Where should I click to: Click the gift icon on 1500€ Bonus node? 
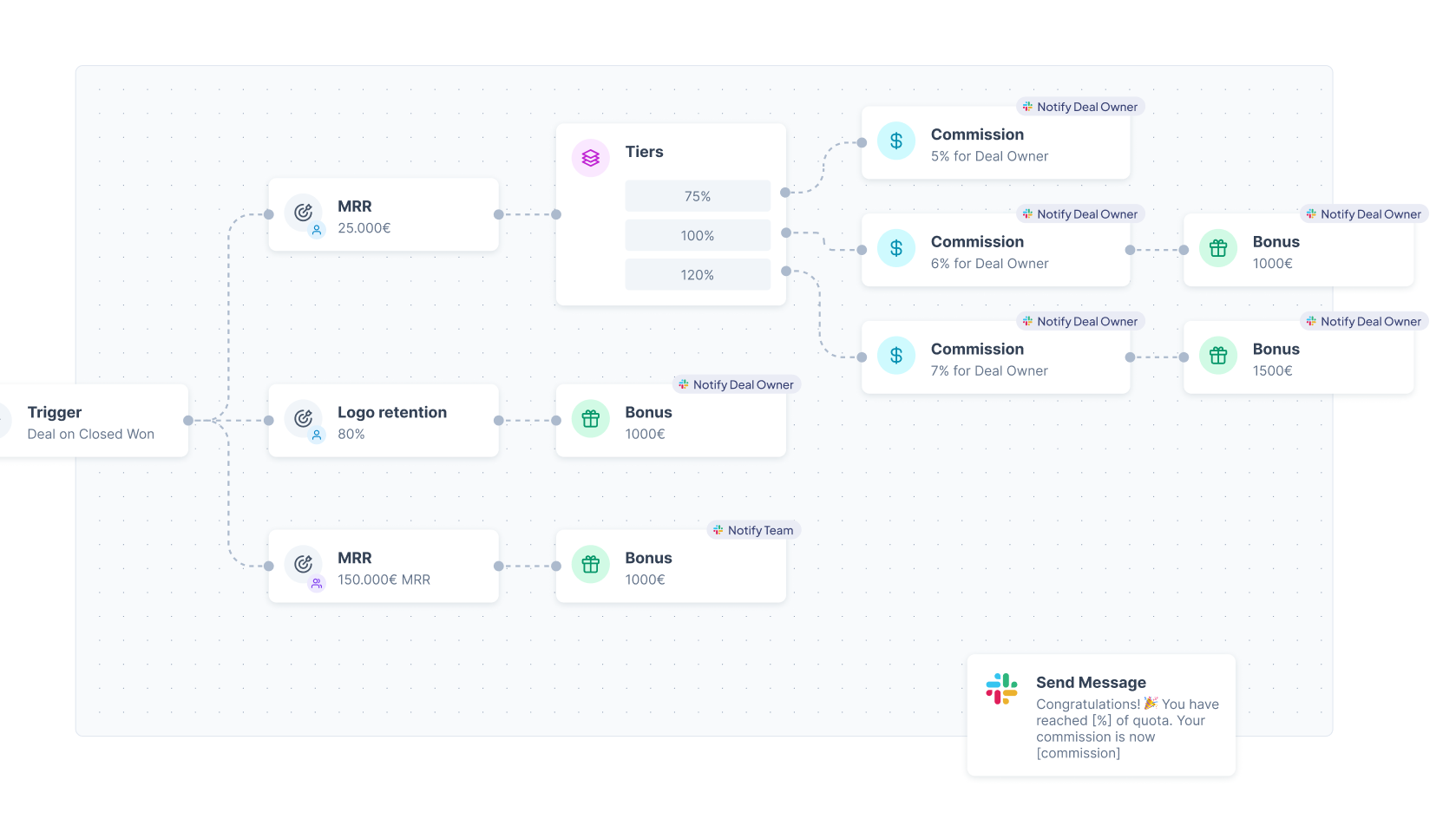(x=1218, y=356)
